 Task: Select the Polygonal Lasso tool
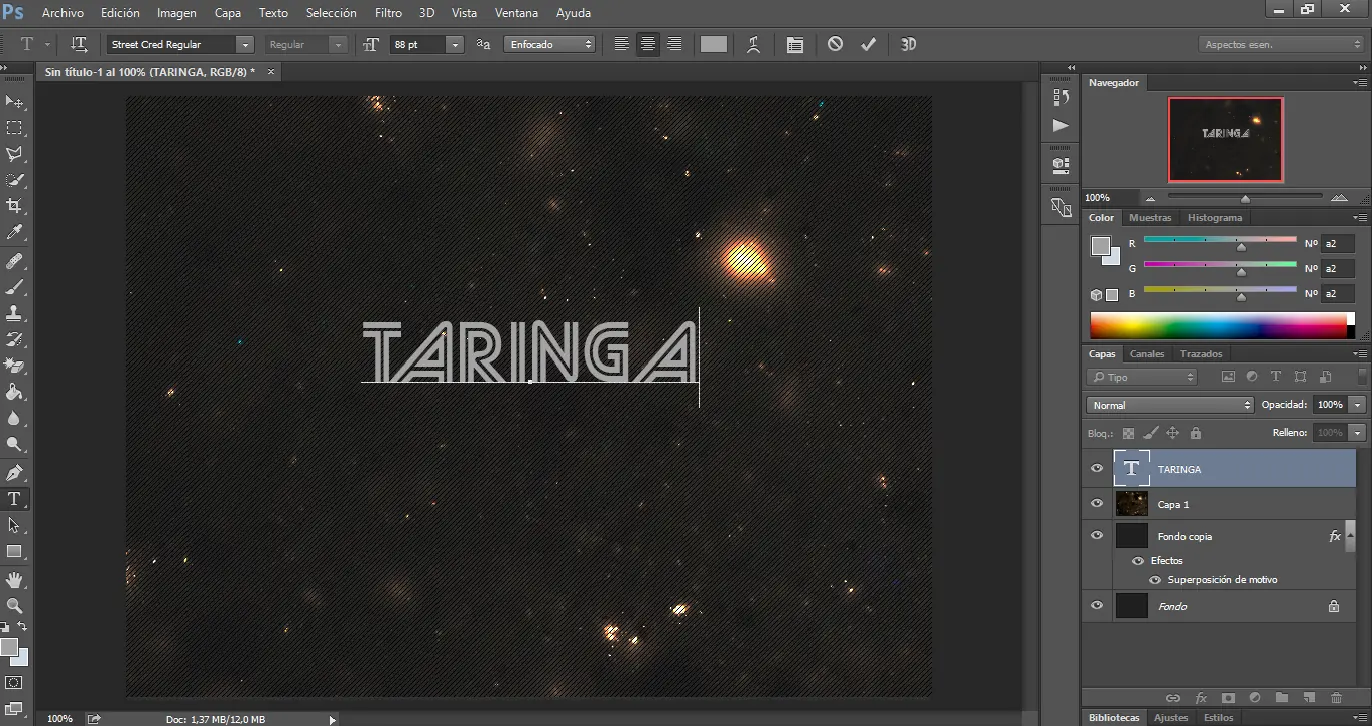pyautogui.click(x=14, y=154)
